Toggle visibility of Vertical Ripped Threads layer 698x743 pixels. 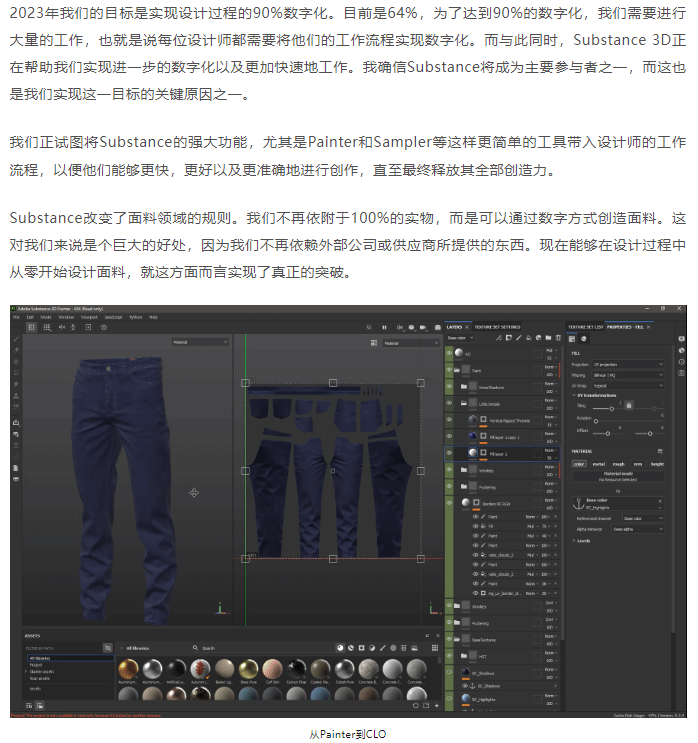[449, 420]
